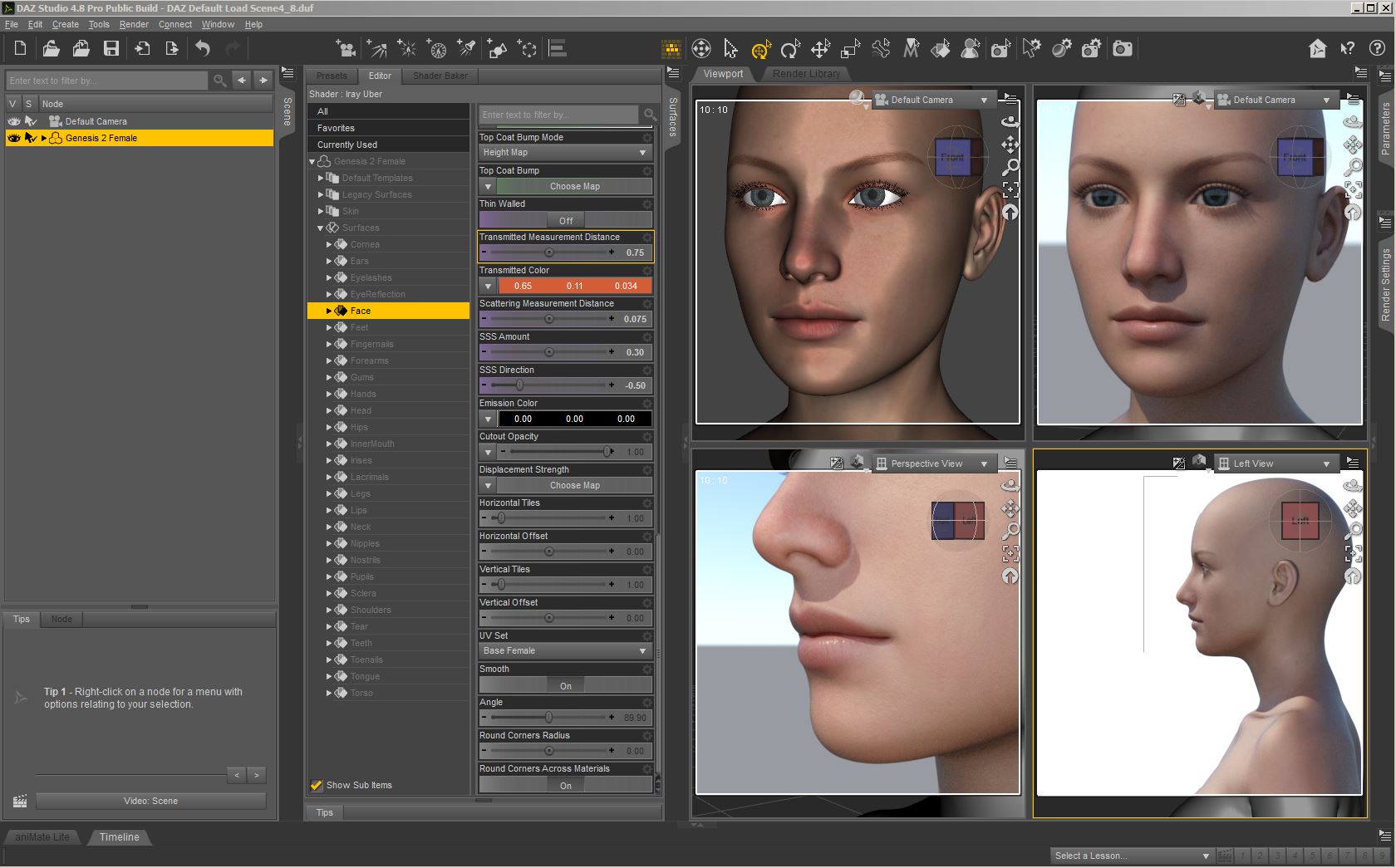Screen dimensions: 1396x868
Task: Select the ActivePose bone tool
Action: coord(881,49)
